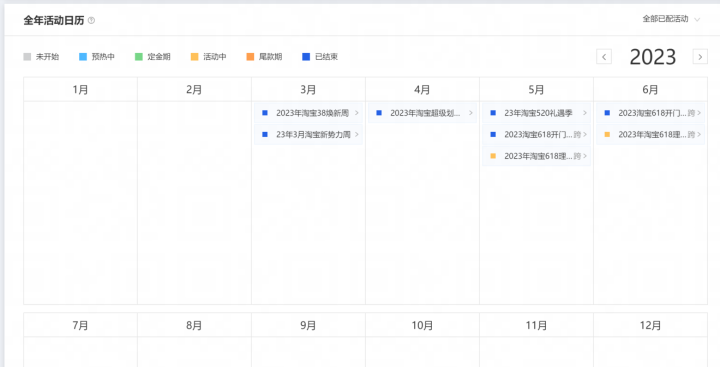Open the 全部已配活动 filter dropdown
This screenshot has width=720, height=367.
[x=671, y=19]
